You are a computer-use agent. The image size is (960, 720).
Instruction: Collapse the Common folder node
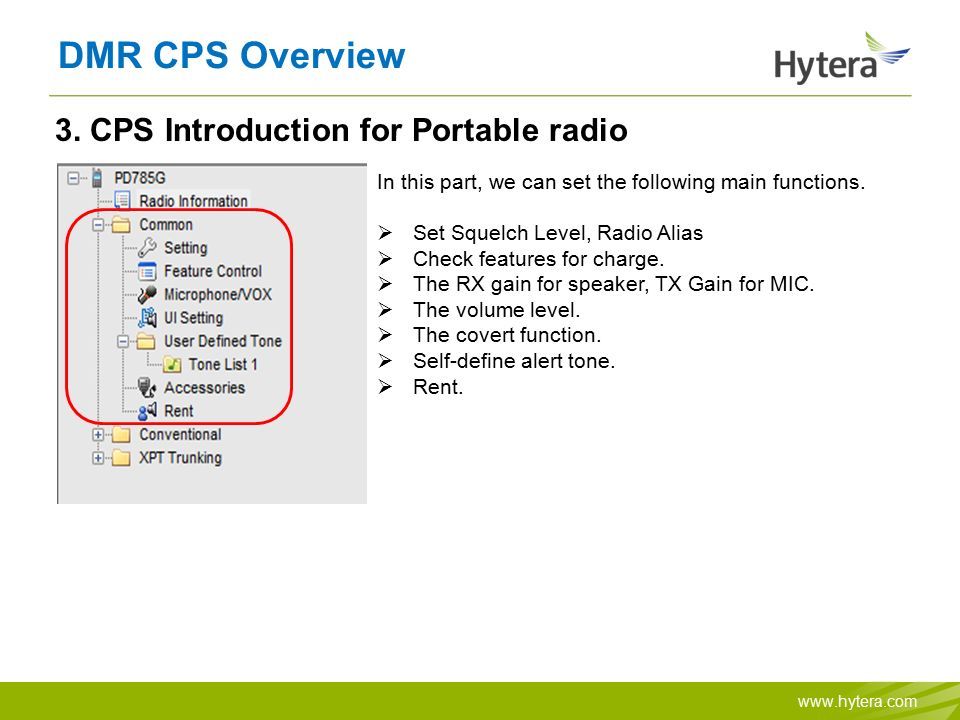pyautogui.click(x=98, y=225)
